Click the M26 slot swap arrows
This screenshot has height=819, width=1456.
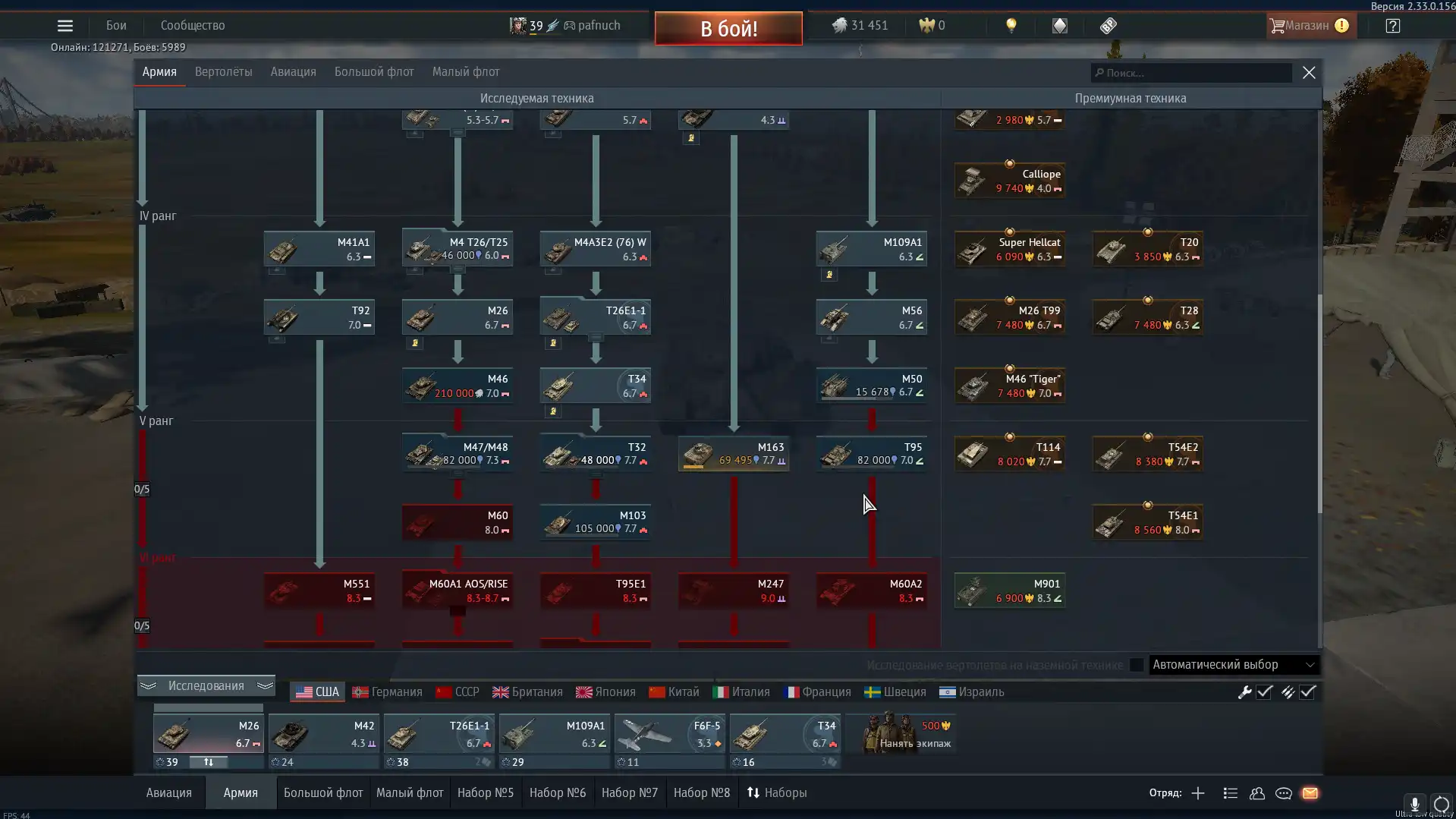[x=208, y=762]
